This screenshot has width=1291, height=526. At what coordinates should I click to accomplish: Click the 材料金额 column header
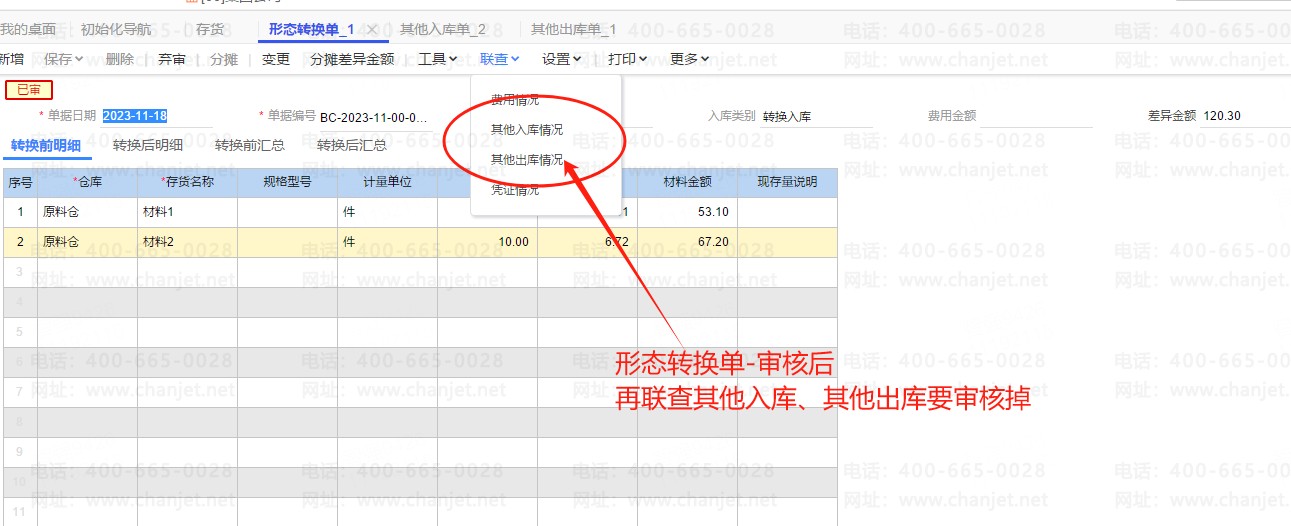pyautogui.click(x=688, y=183)
